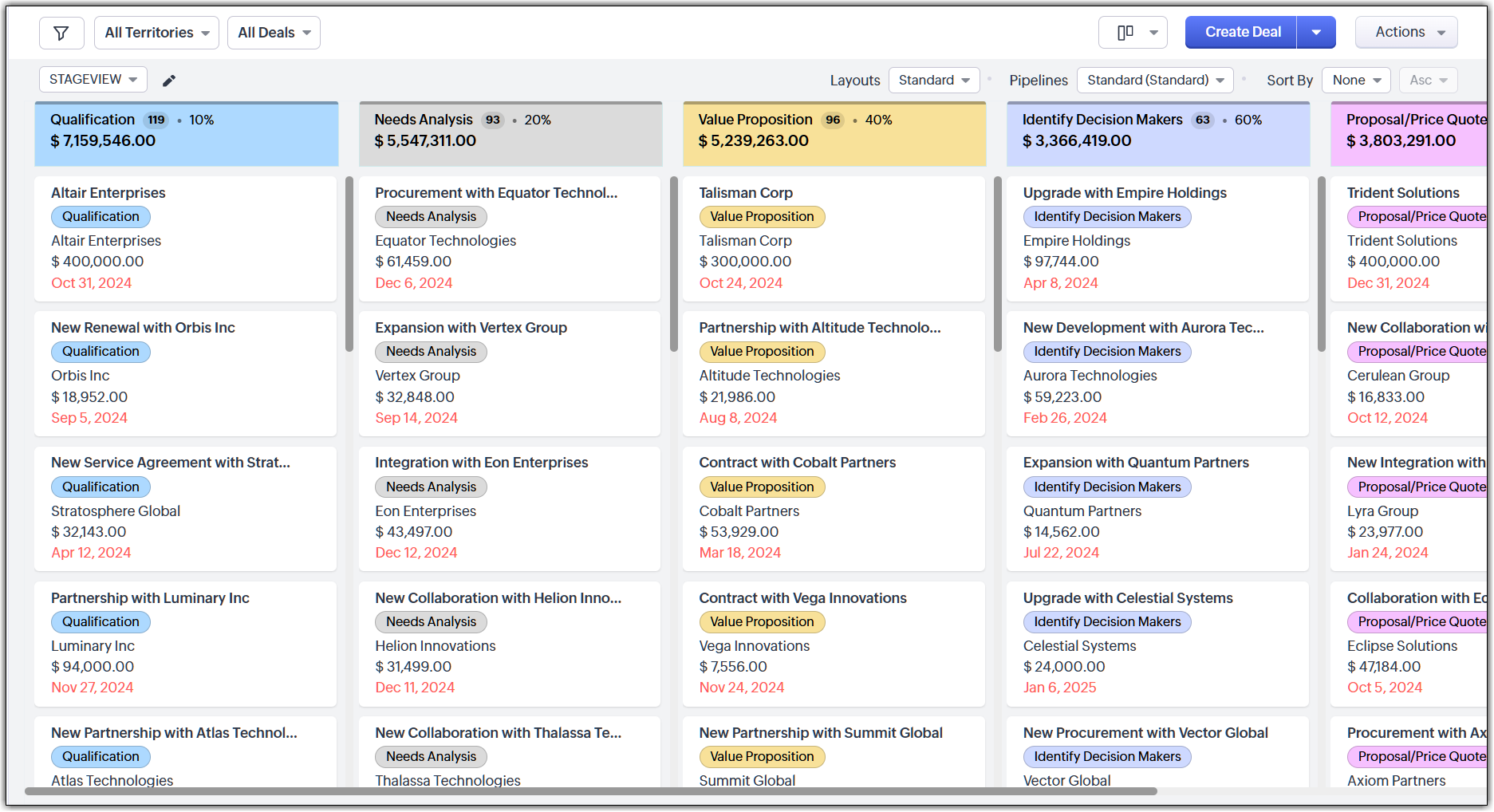
Task: Open the Sort By None dropdown
Action: 1356,81
